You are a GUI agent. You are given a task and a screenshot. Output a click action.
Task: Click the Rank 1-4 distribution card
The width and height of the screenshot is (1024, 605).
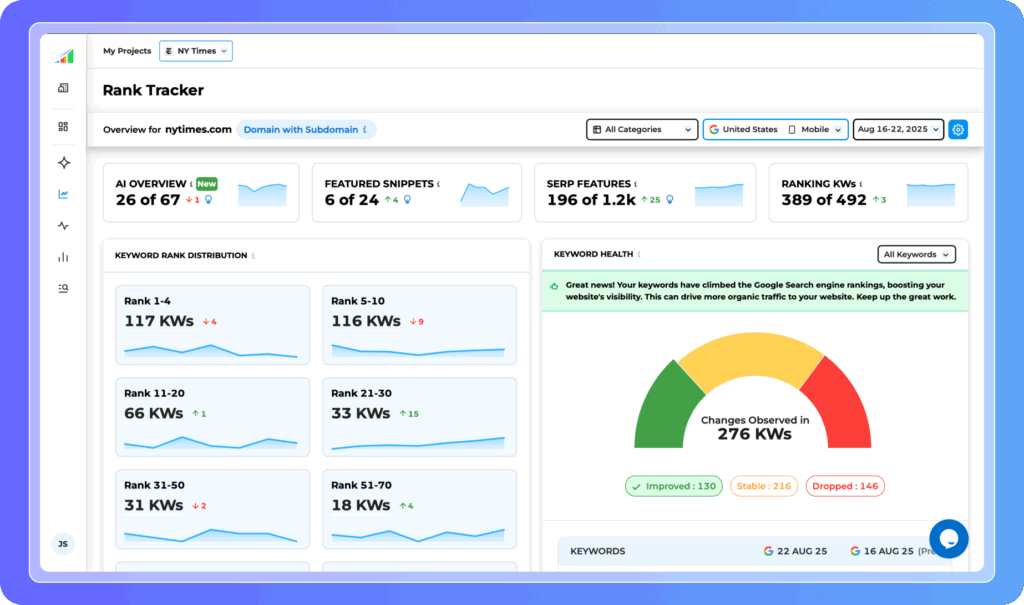pyautogui.click(x=211, y=325)
